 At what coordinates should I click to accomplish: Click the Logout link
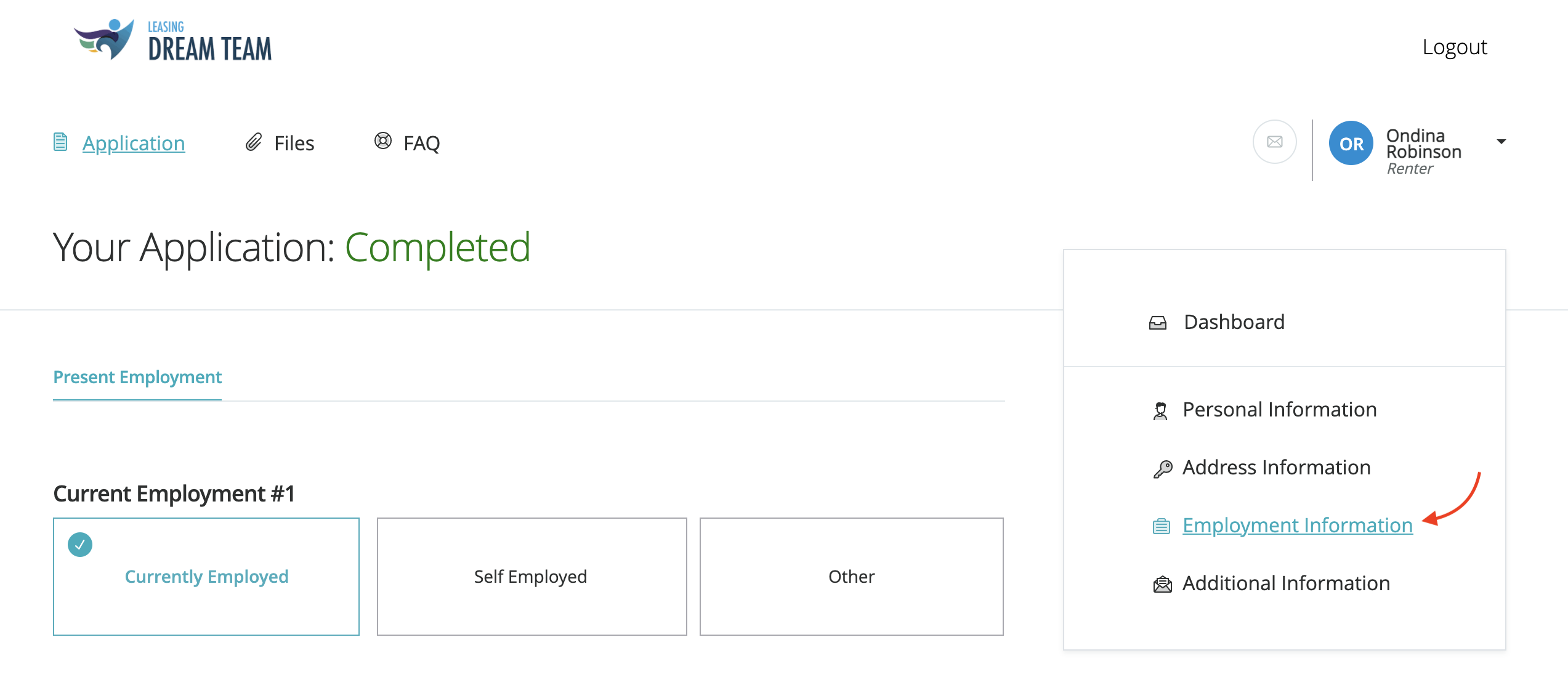1455,47
